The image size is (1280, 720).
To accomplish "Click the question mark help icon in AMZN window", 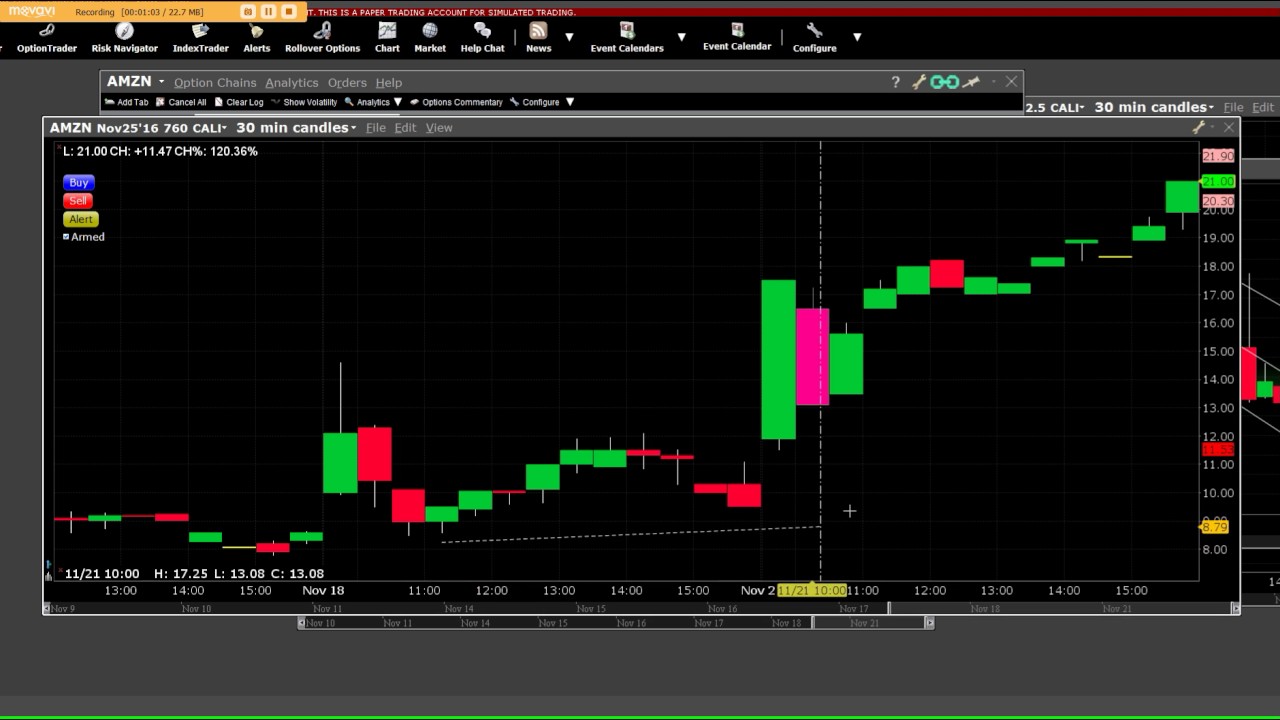I will 895,82.
